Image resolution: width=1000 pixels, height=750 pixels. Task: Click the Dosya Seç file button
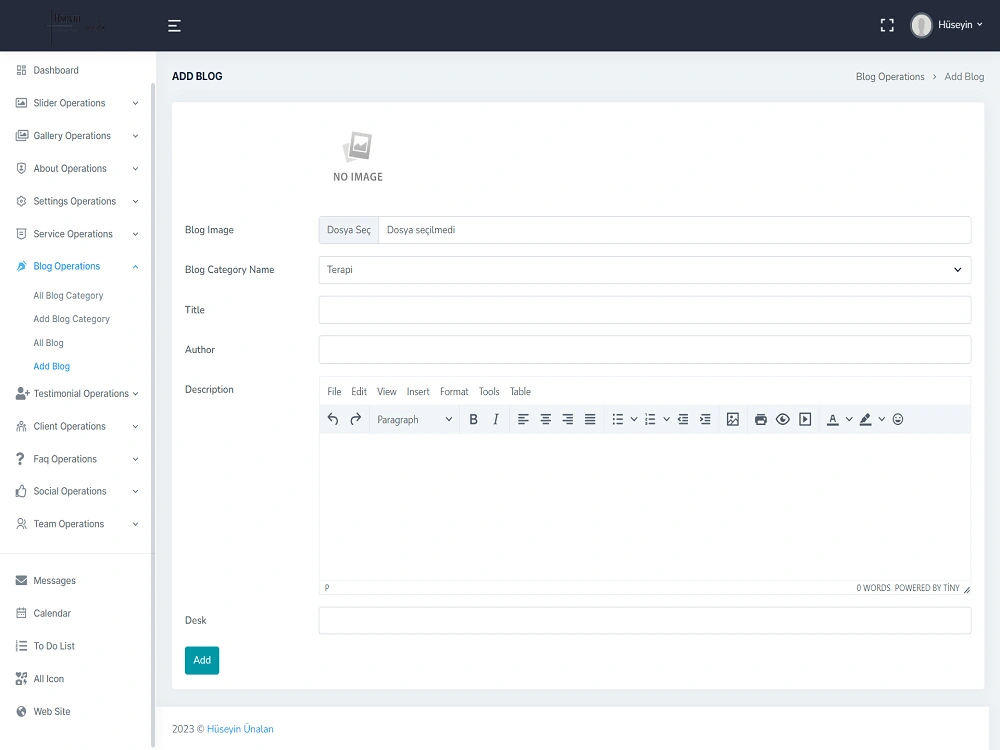(x=349, y=230)
